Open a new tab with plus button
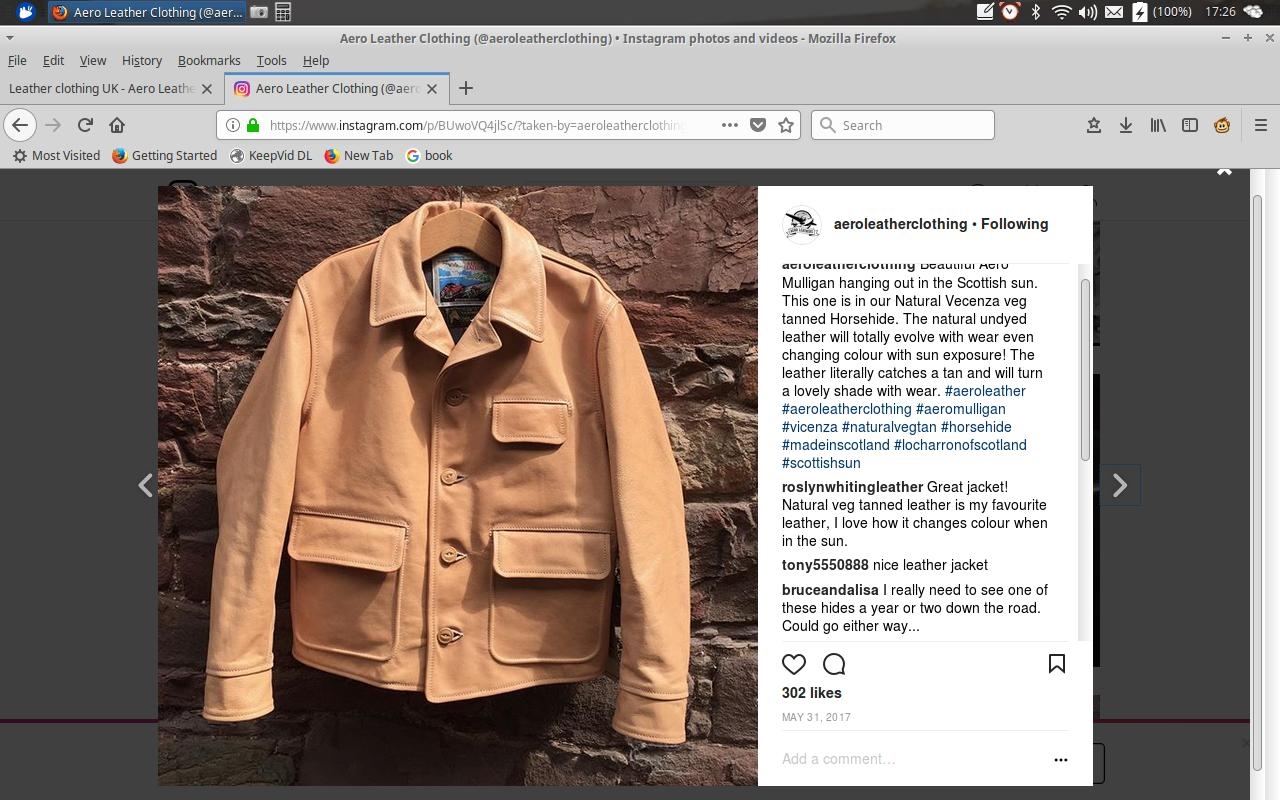Viewport: 1280px width, 800px height. (x=465, y=88)
